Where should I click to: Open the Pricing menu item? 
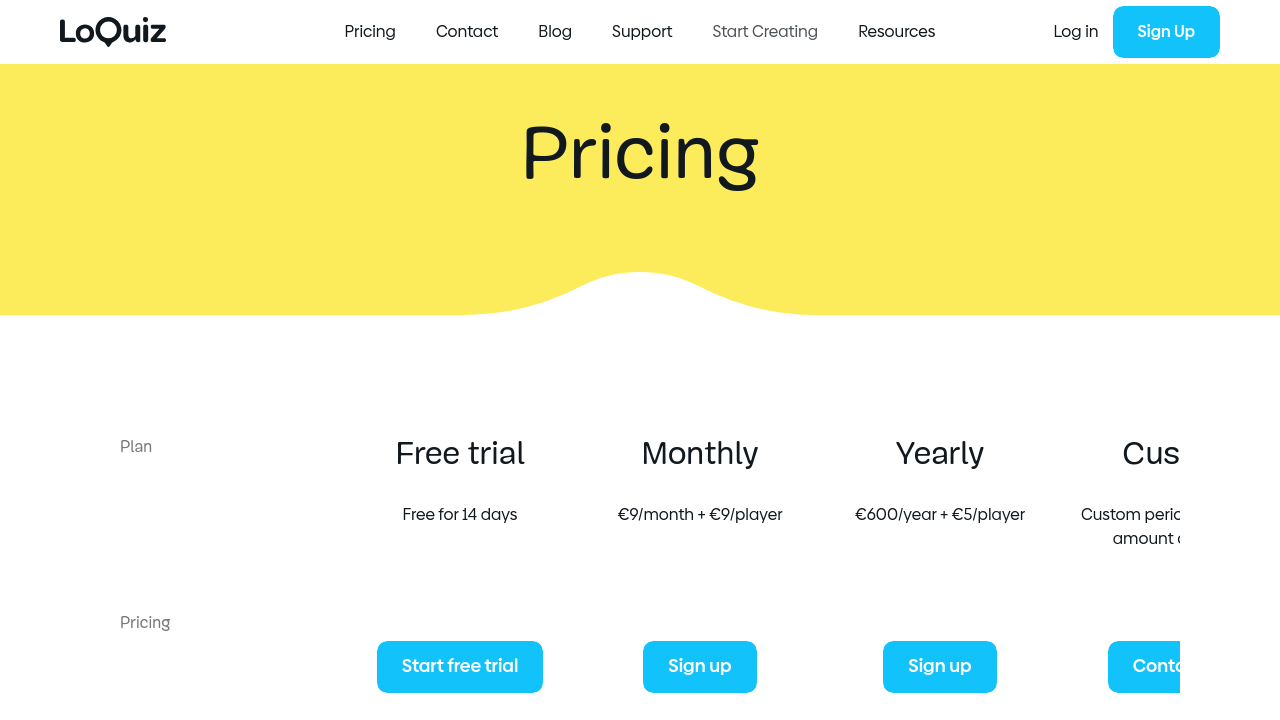[x=370, y=32]
